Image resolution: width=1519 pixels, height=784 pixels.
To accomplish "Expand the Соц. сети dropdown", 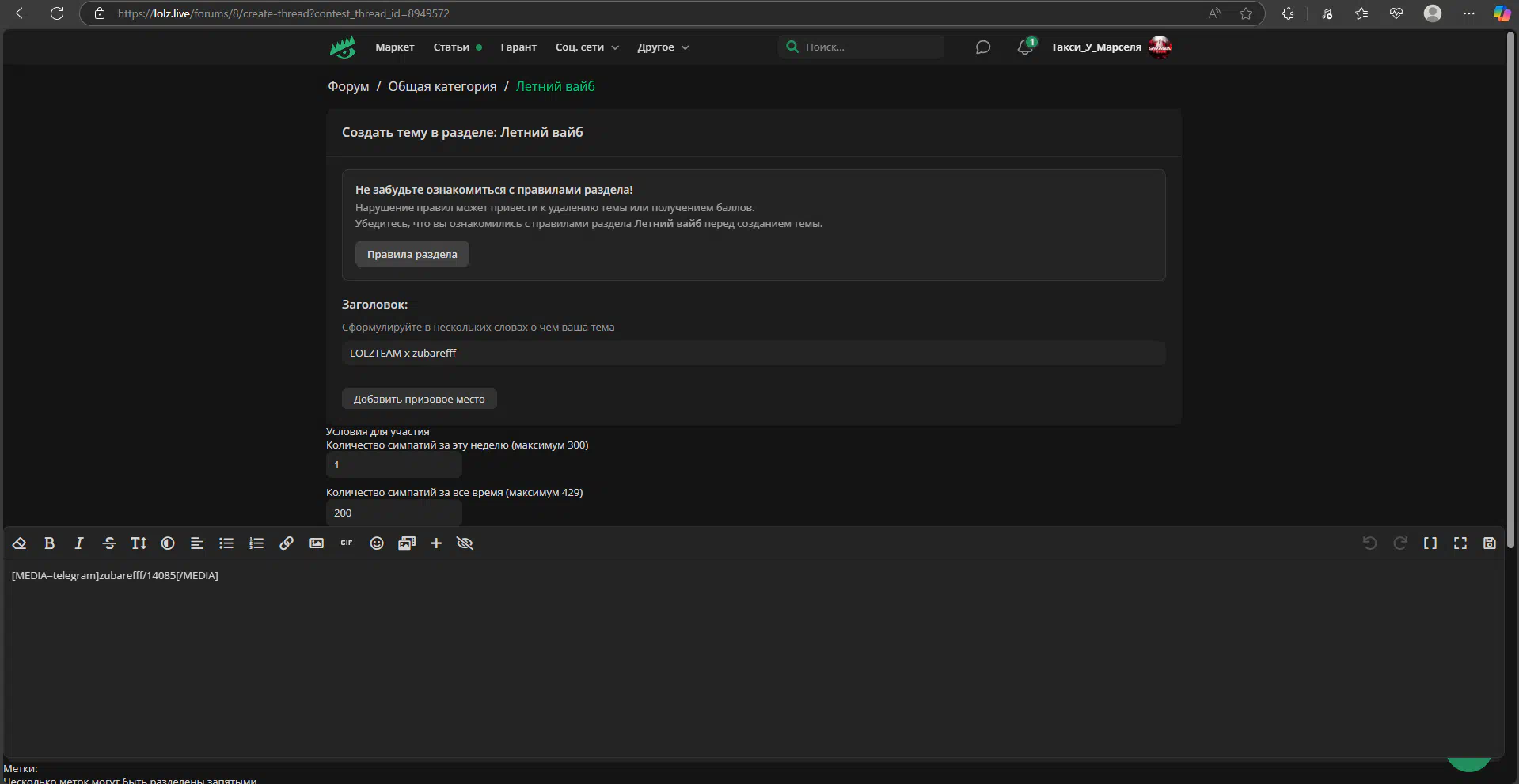I will click(587, 47).
